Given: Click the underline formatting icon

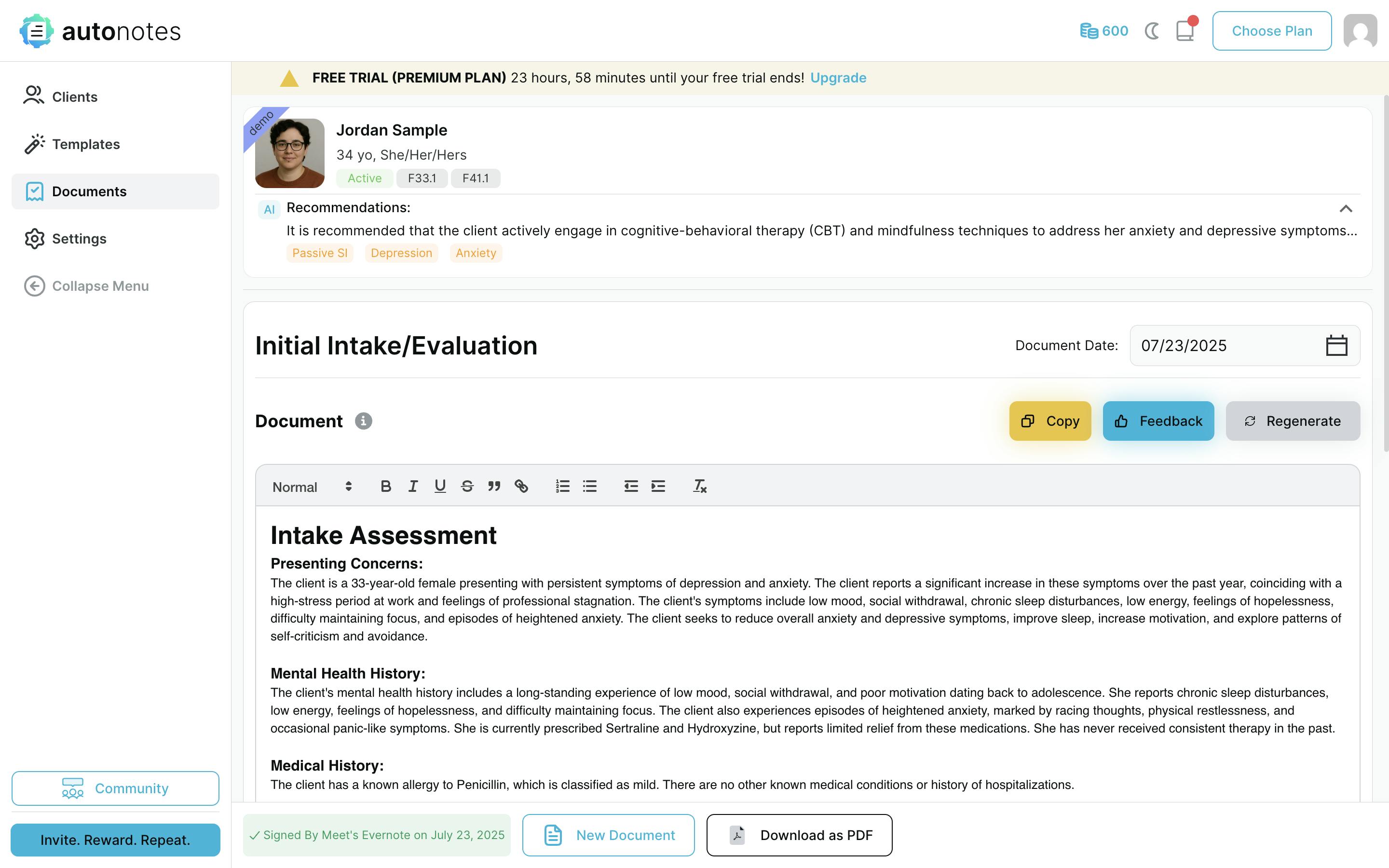Looking at the screenshot, I should pos(440,486).
